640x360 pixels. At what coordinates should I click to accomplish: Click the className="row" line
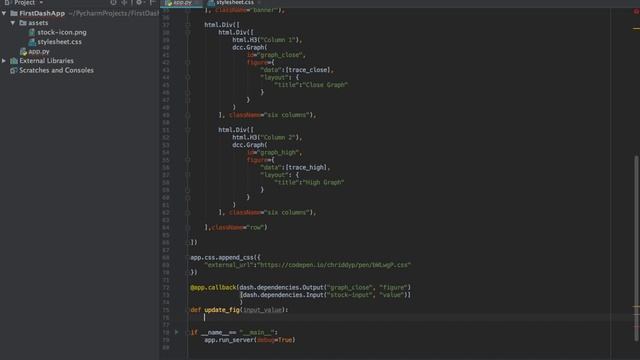236,227
